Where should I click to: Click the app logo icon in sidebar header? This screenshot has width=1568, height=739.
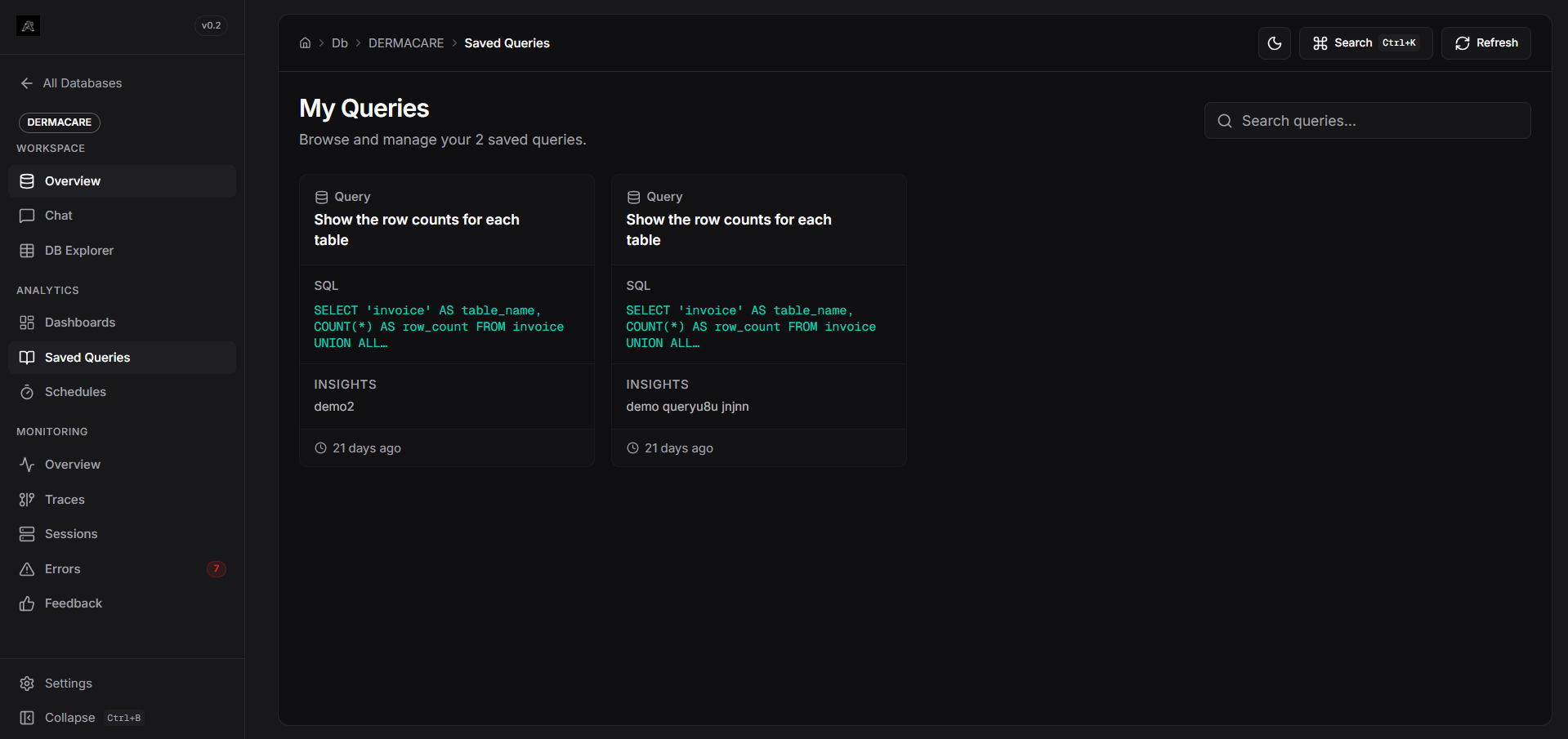(x=28, y=26)
